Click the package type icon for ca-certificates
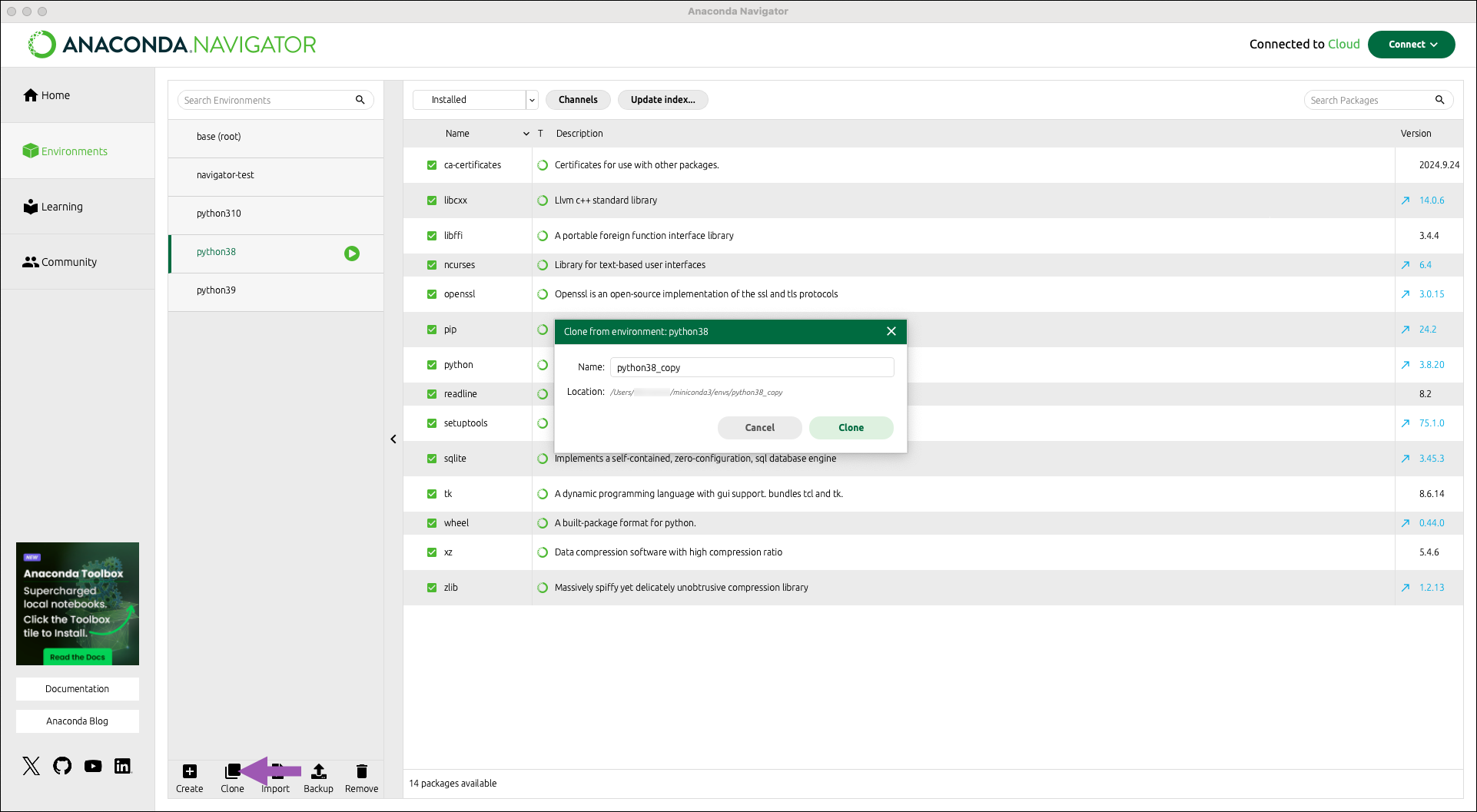The width and height of the screenshot is (1477, 812). 543,165
